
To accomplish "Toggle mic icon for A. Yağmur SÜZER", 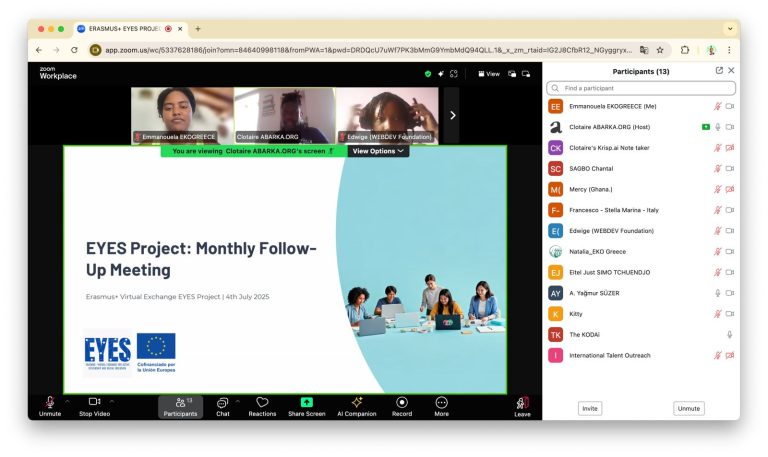I will point(718,293).
